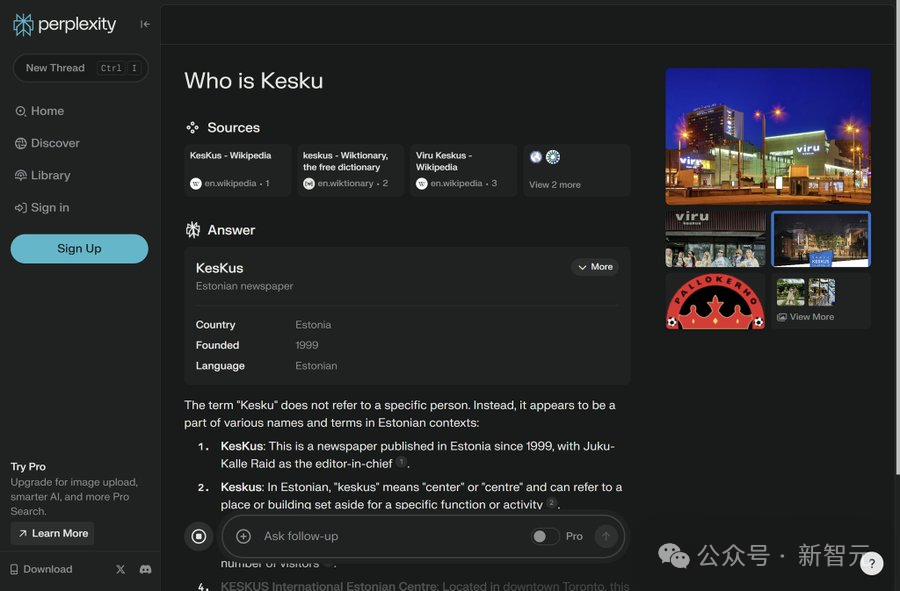Click the Learn More button
This screenshot has width=900, height=591.
(52, 533)
